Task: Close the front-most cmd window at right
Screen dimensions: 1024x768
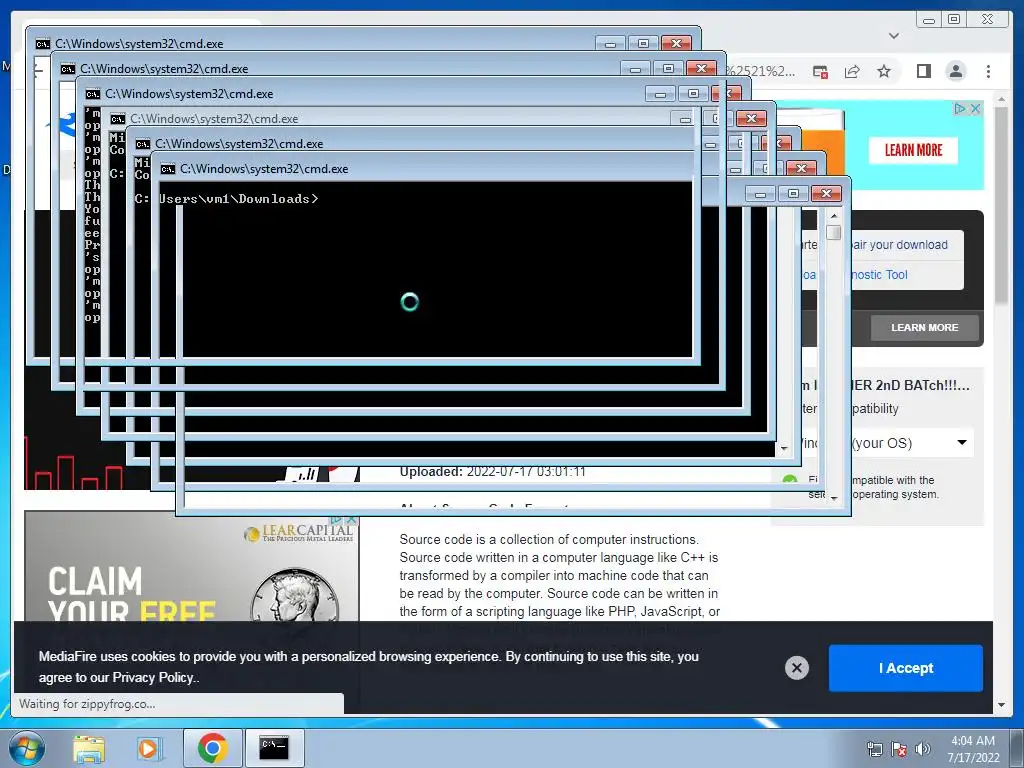Action: [x=826, y=194]
